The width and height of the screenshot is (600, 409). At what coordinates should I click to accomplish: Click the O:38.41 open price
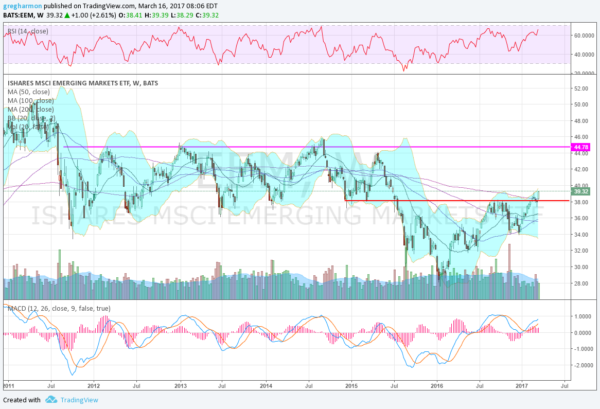click(130, 15)
